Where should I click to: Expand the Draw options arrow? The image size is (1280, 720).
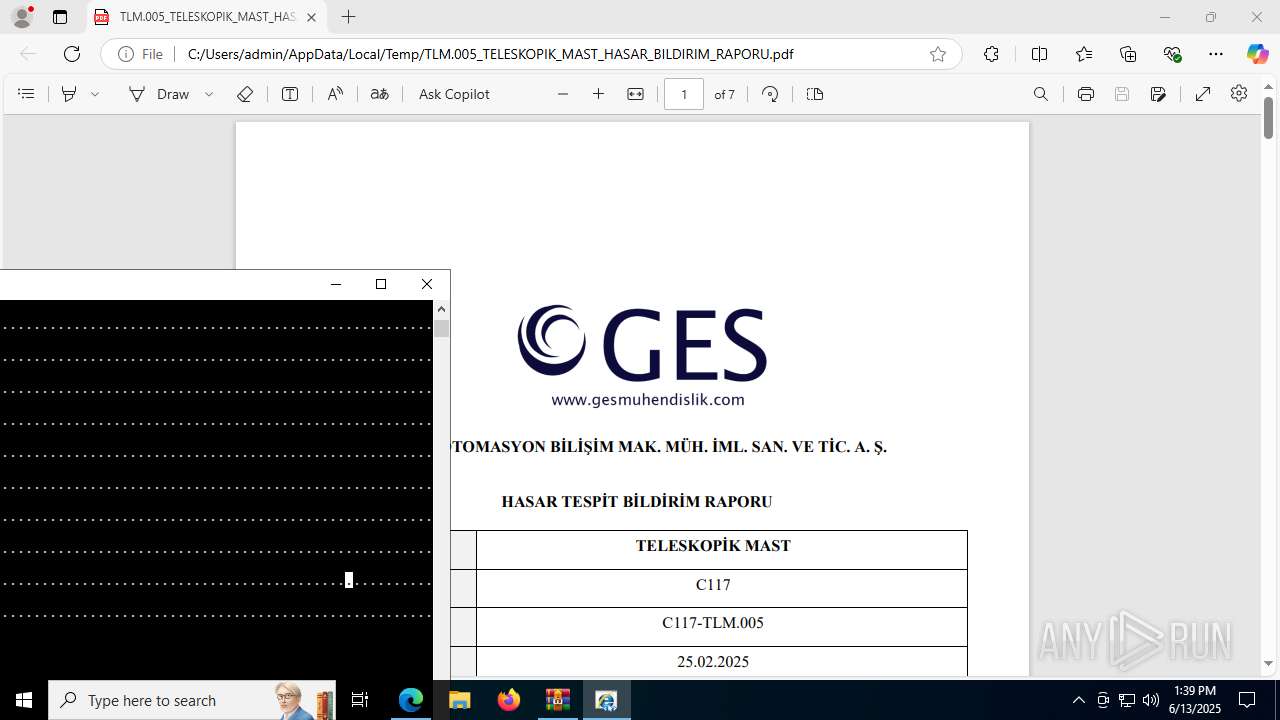pyautogui.click(x=209, y=94)
